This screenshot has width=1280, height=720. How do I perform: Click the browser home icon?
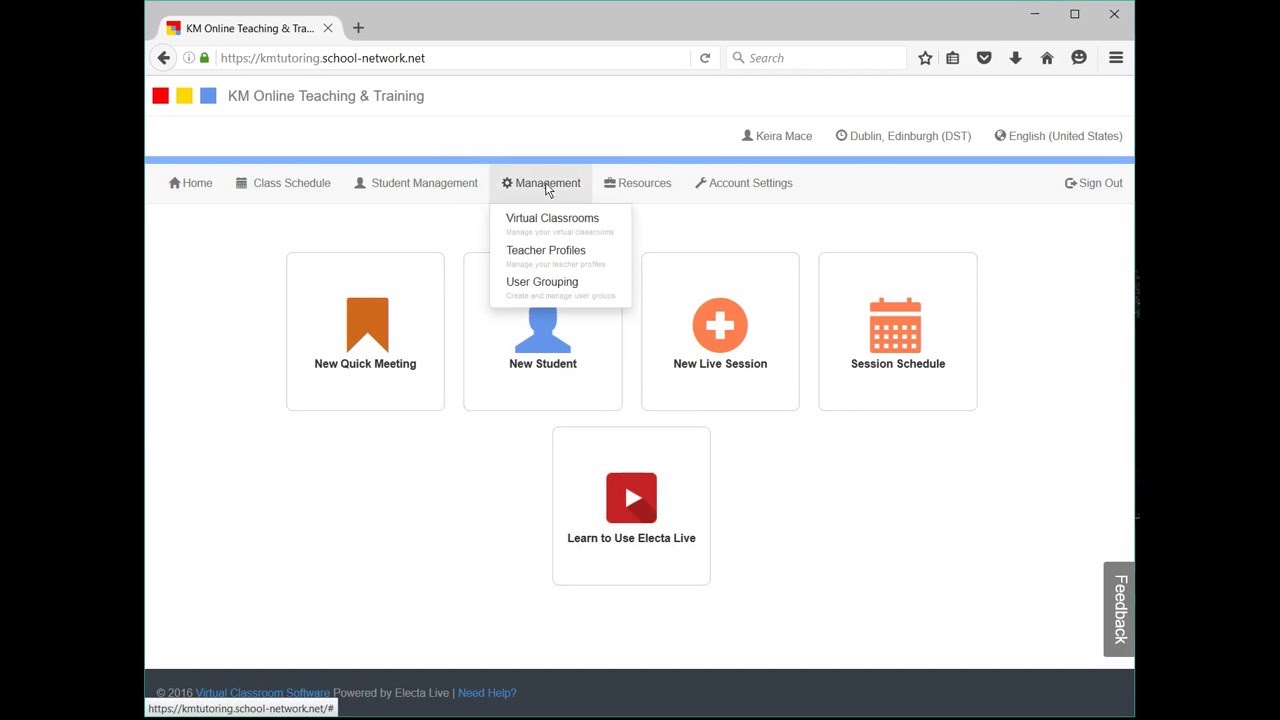1047,58
